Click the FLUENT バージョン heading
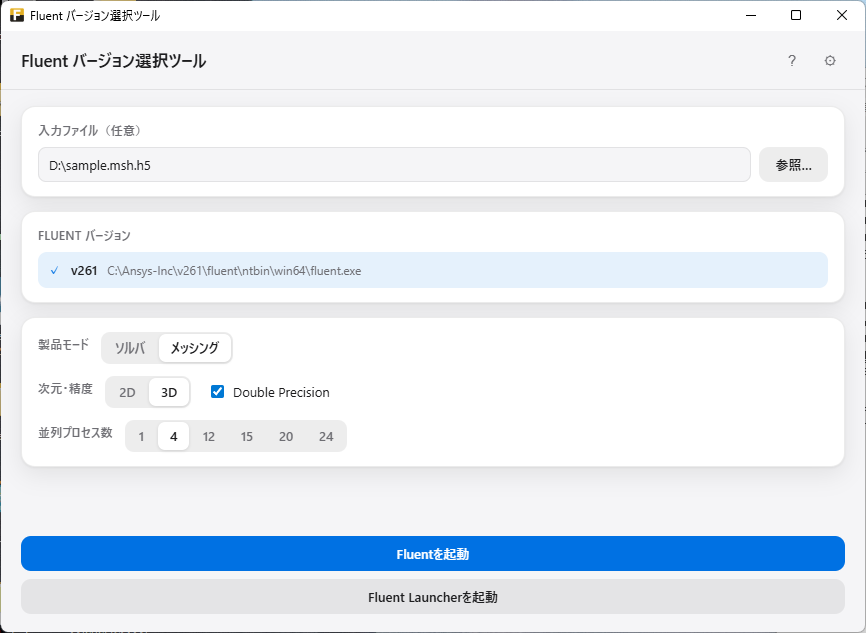This screenshot has width=866, height=633. (84, 236)
